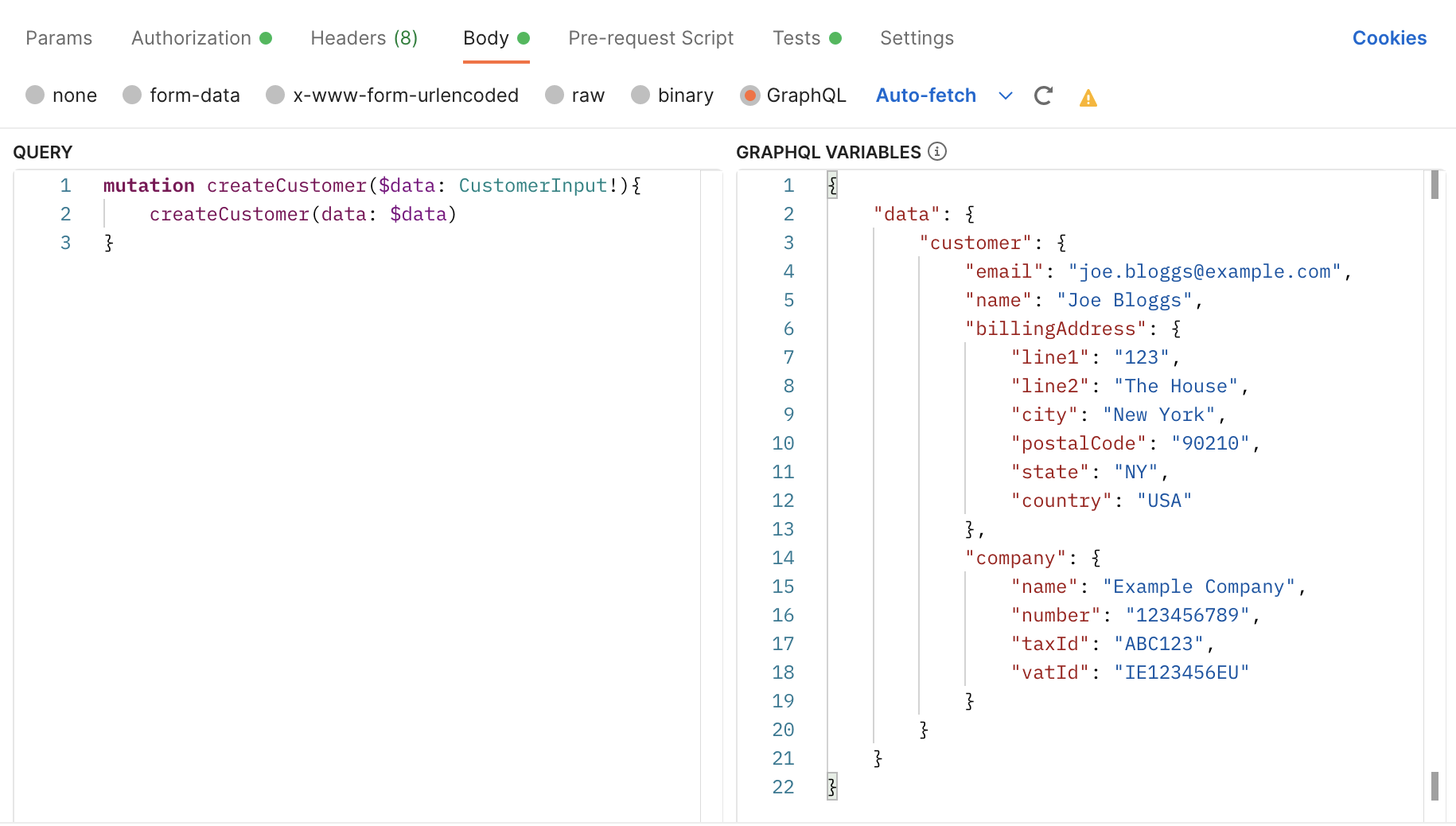Open the Params tab

(59, 38)
